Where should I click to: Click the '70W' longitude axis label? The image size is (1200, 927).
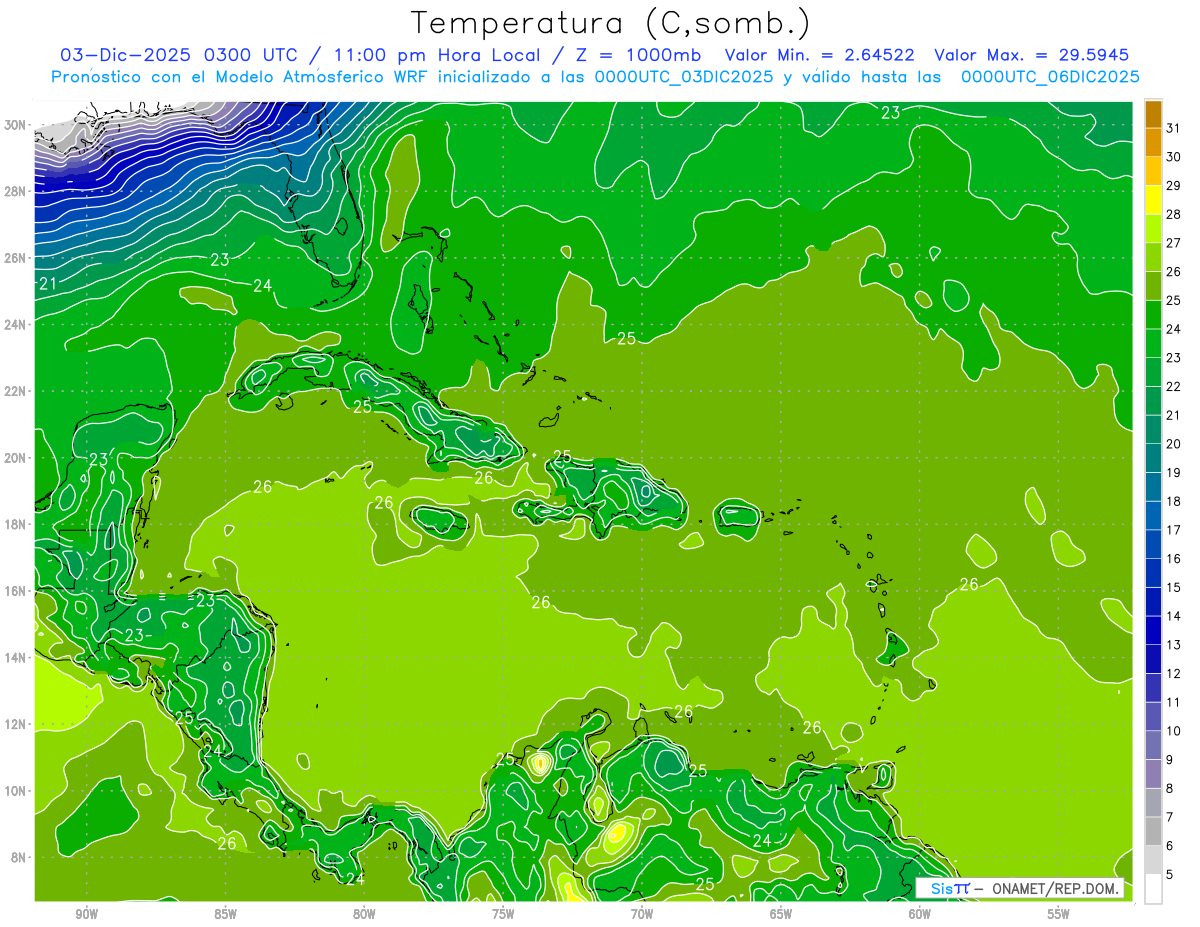pyautogui.click(x=642, y=914)
